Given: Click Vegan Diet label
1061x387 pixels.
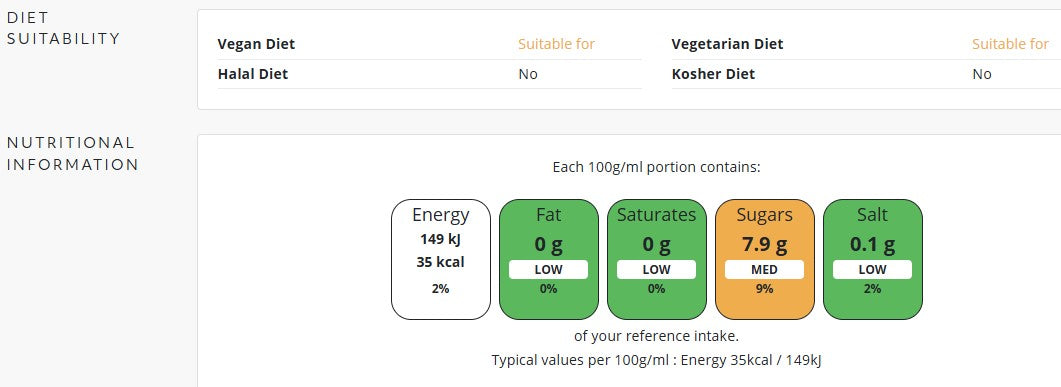Looking at the screenshot, I should [x=256, y=44].
